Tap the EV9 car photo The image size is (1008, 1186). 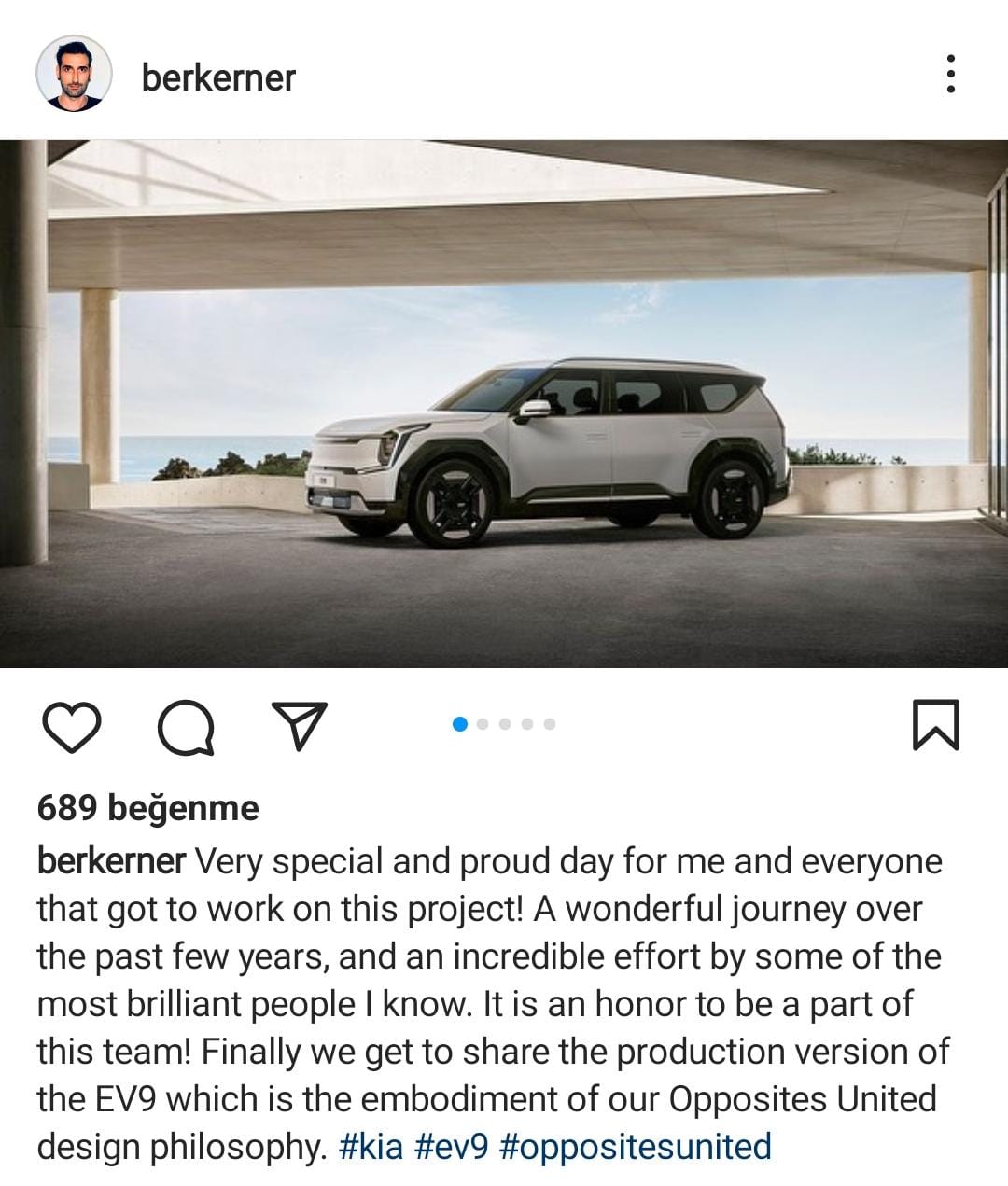504,404
